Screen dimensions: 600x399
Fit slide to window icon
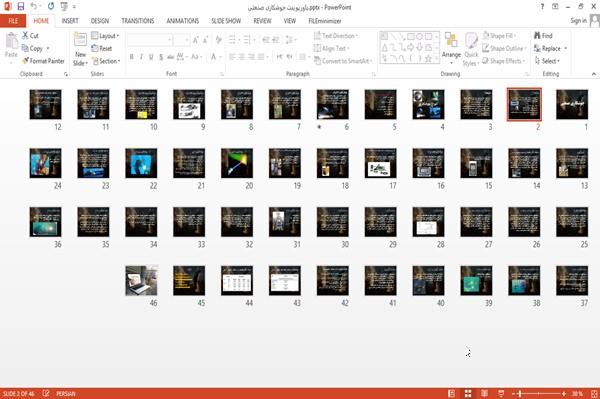point(594,393)
